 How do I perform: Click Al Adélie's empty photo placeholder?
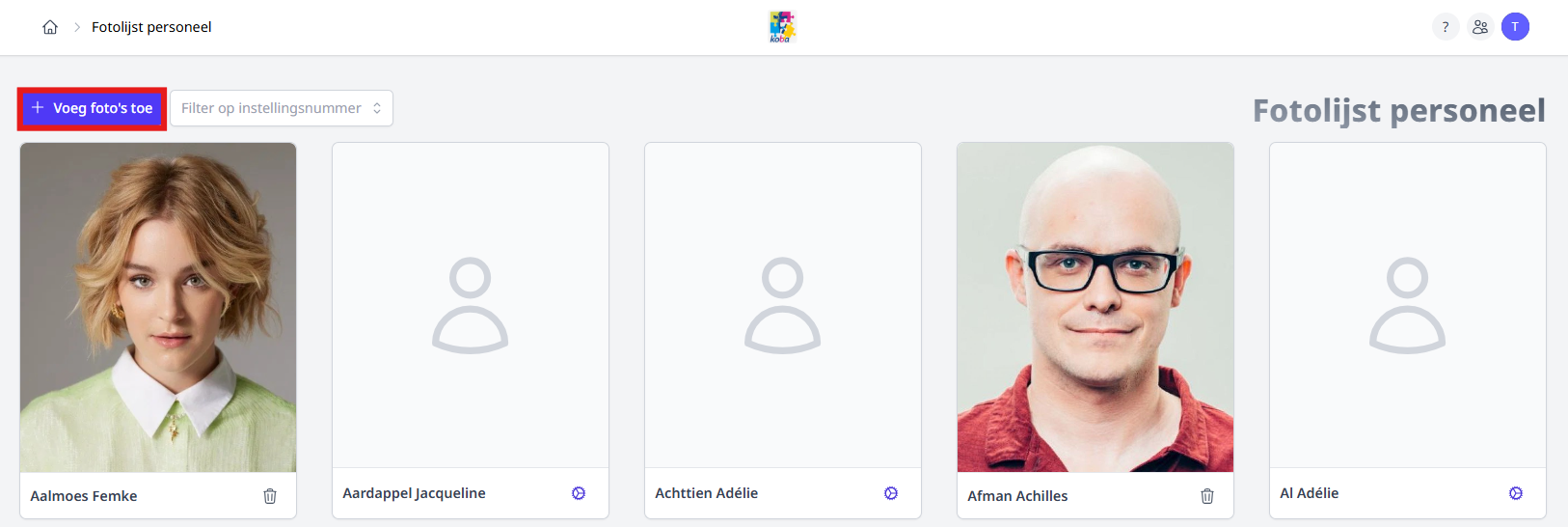[x=1408, y=305]
